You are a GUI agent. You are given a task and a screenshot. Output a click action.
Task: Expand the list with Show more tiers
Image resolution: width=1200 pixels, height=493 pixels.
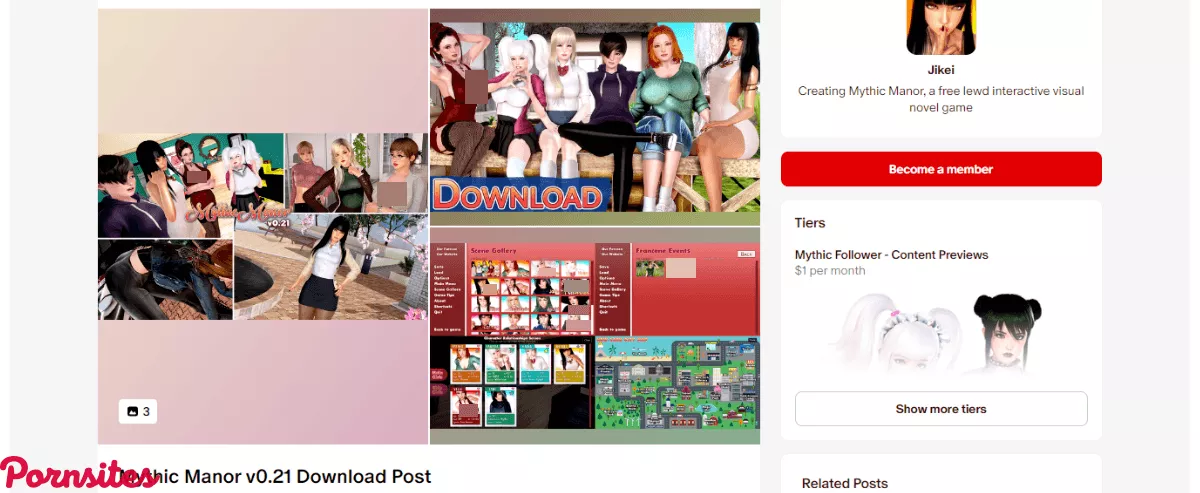pyautogui.click(x=940, y=409)
